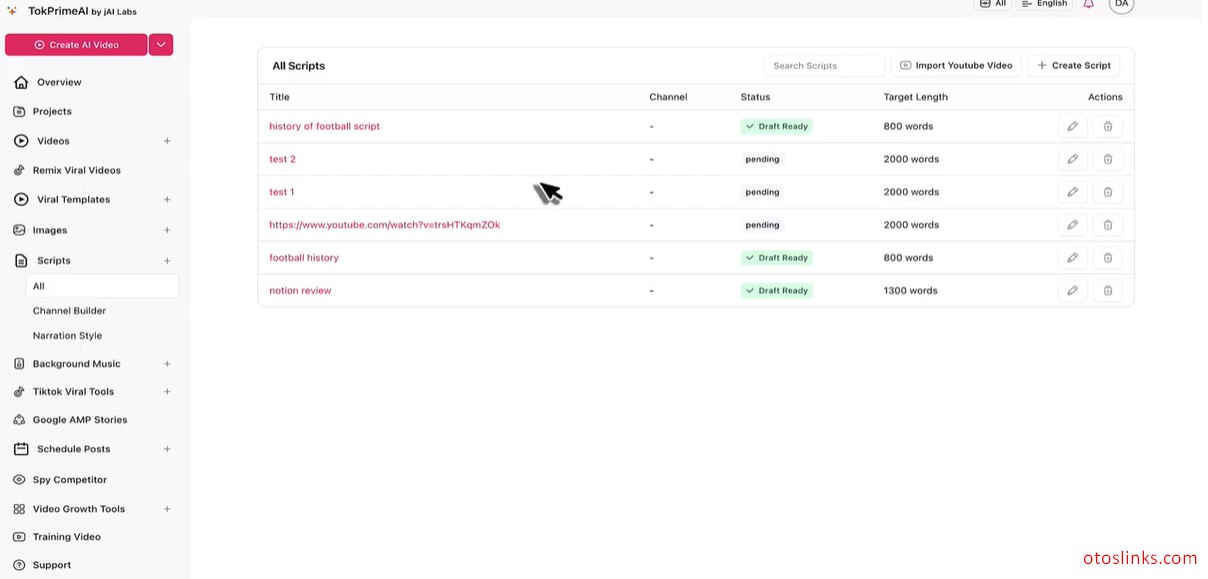Image resolution: width=1208 pixels, height=579 pixels.
Task: Click the DA profile avatar
Action: point(1121,5)
